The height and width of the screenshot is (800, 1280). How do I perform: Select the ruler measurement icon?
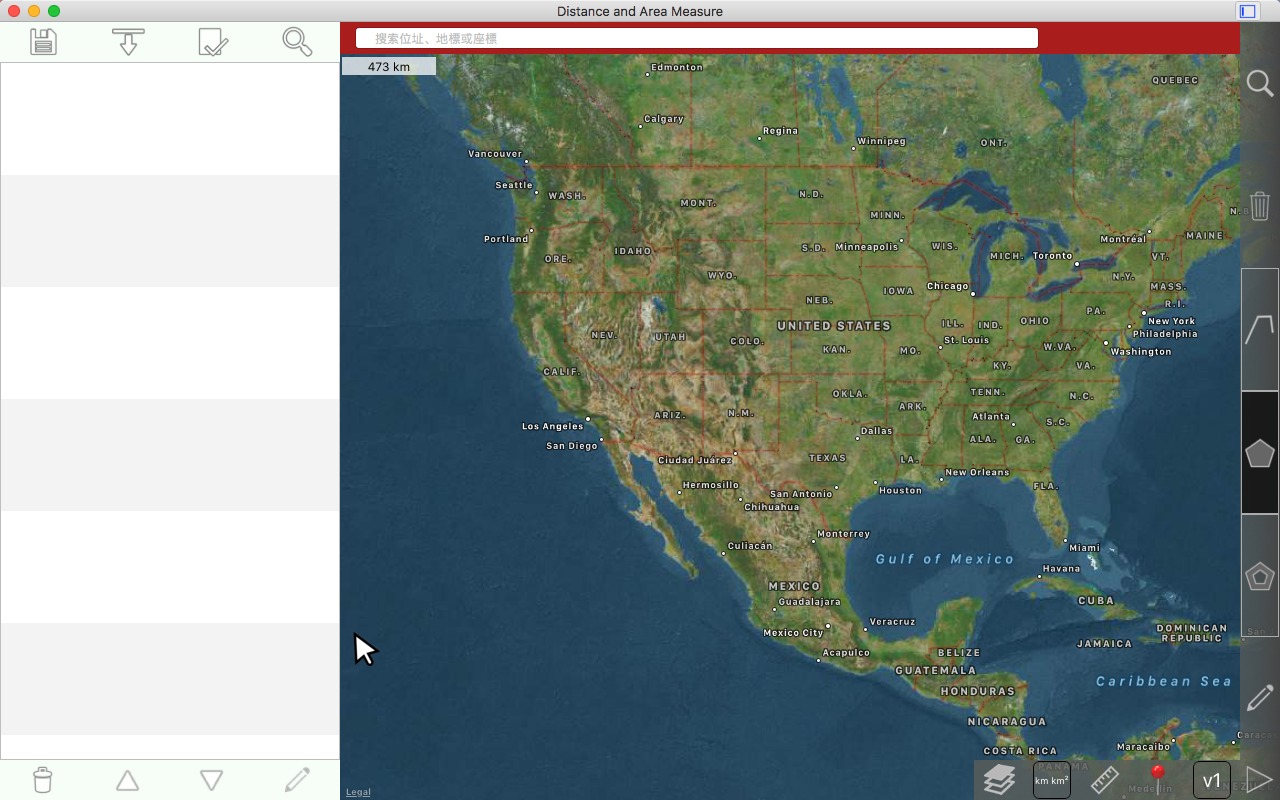[x=1104, y=779]
